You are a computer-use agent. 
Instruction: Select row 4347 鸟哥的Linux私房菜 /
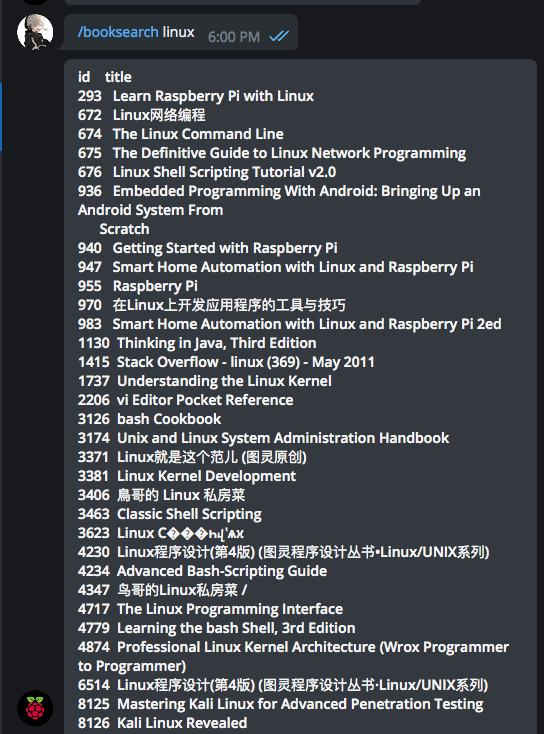pos(162,590)
